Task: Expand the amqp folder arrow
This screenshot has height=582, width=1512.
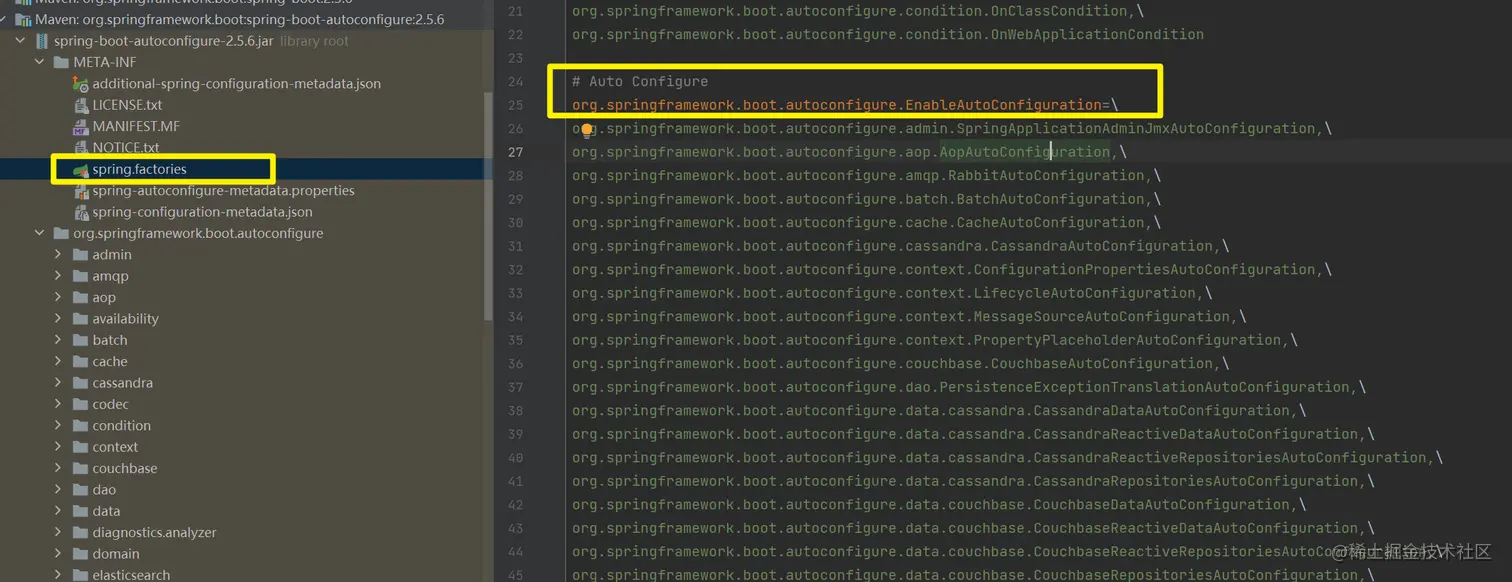Action: (59, 276)
